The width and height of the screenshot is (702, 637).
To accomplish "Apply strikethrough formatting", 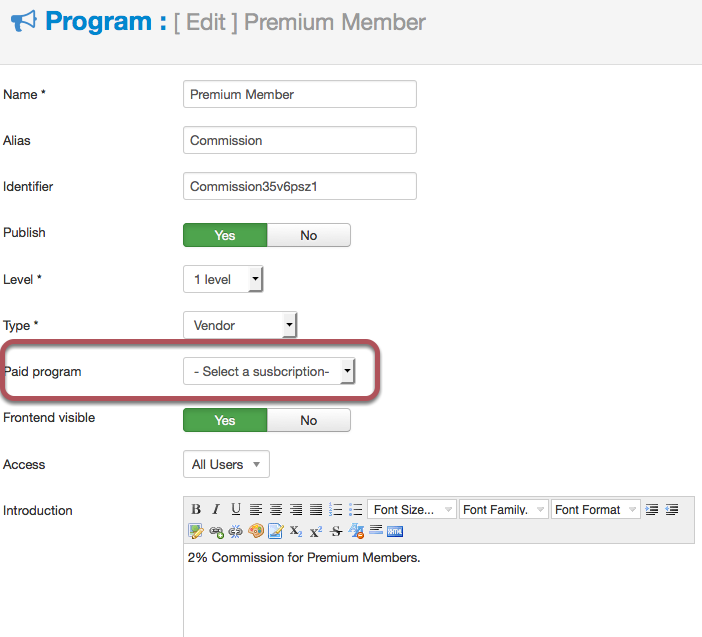I will point(336,532).
